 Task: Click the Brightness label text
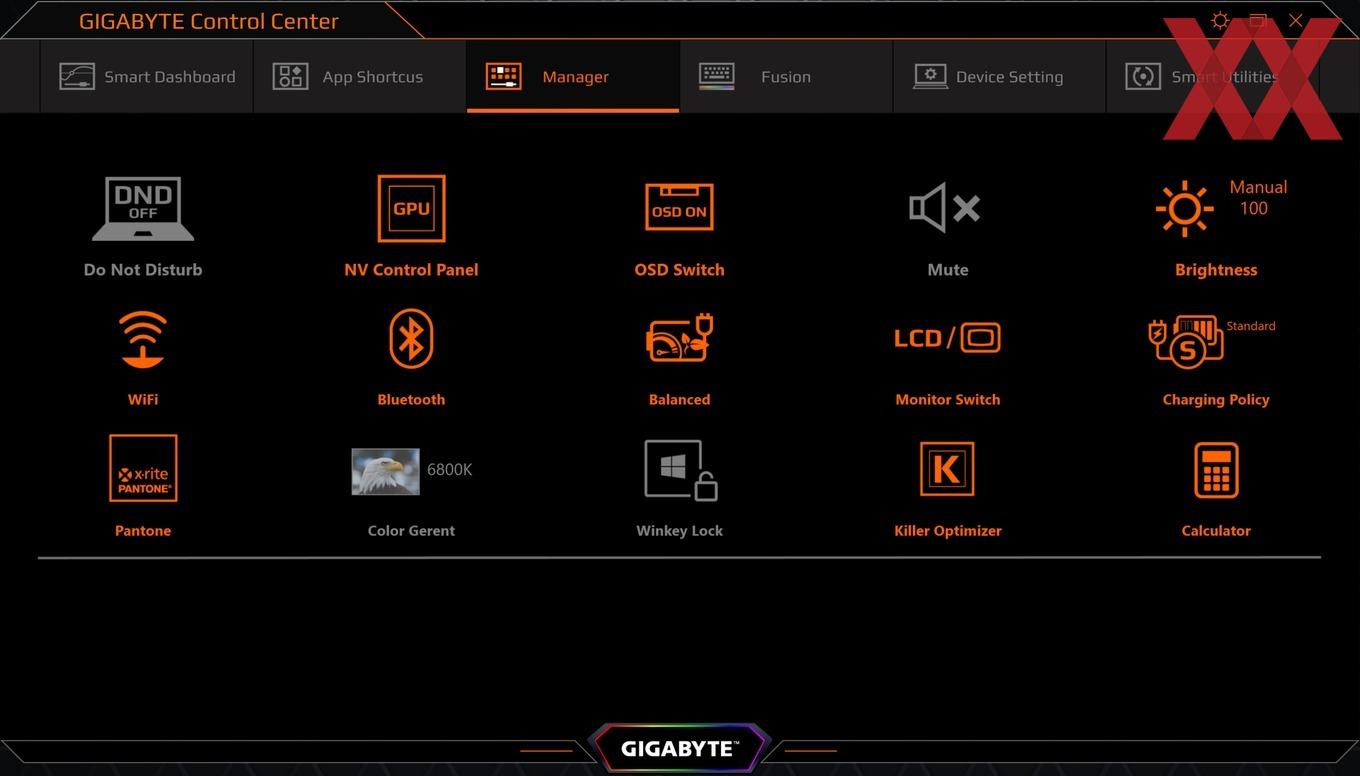[x=1216, y=270]
